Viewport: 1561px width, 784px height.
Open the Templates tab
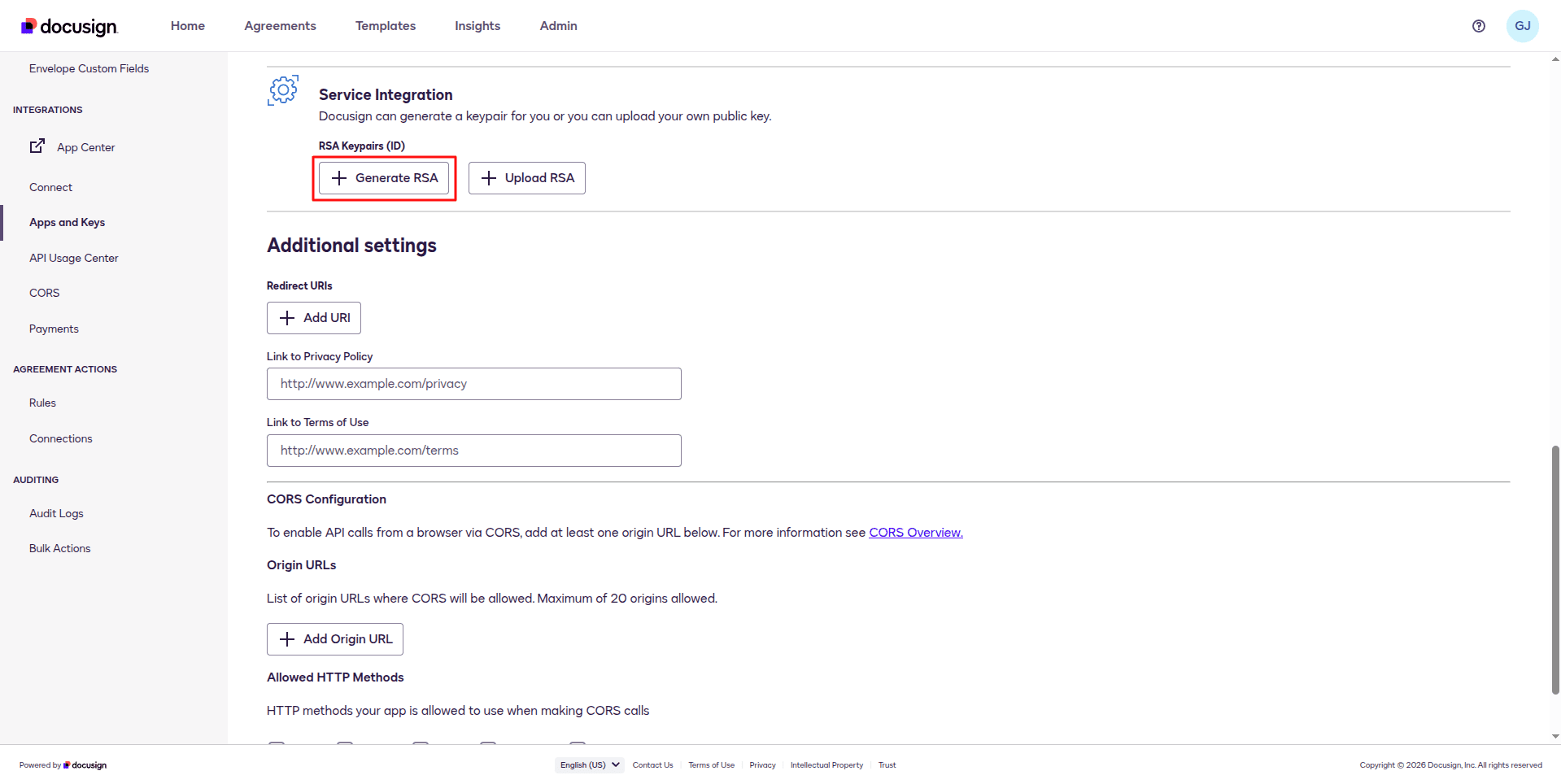(x=386, y=26)
